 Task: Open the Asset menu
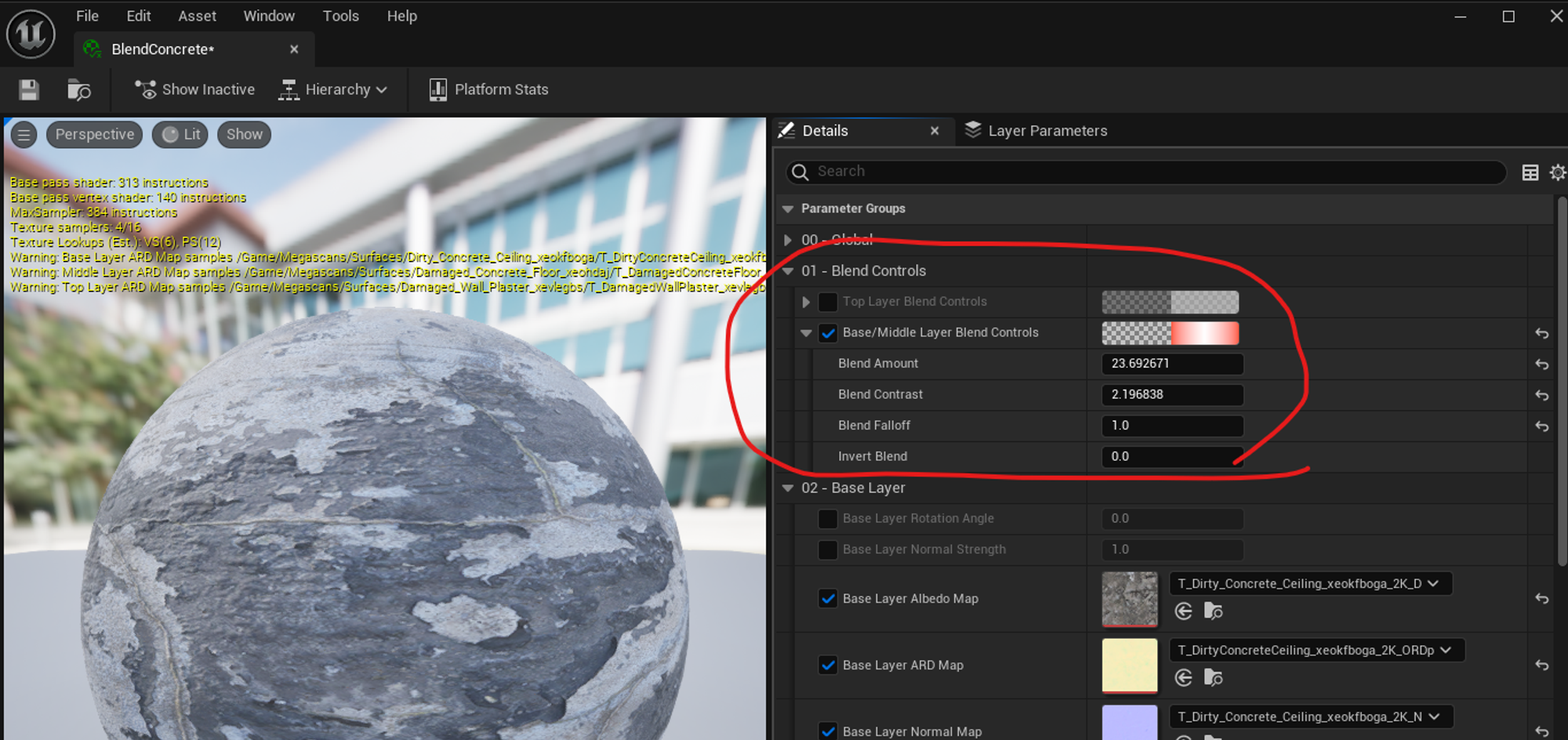(197, 16)
